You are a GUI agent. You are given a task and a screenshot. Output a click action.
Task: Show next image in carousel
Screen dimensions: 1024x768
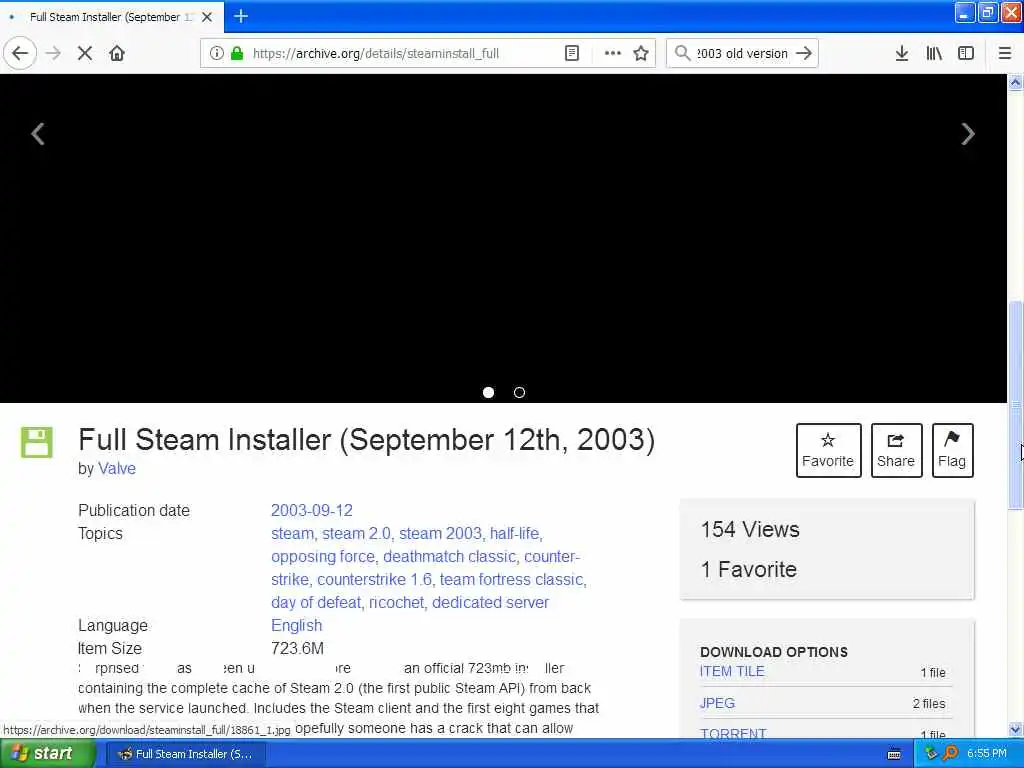968,134
